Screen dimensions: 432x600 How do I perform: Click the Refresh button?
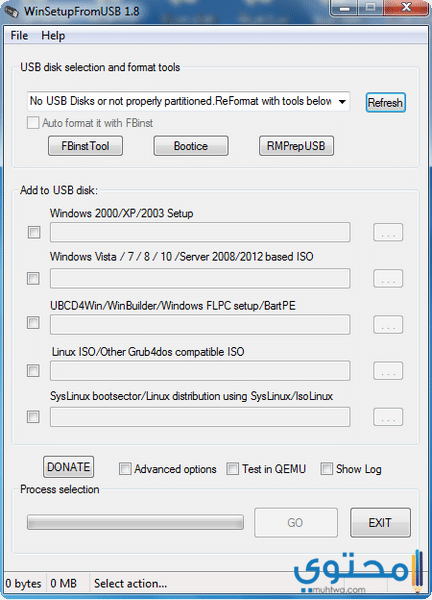[x=385, y=103]
